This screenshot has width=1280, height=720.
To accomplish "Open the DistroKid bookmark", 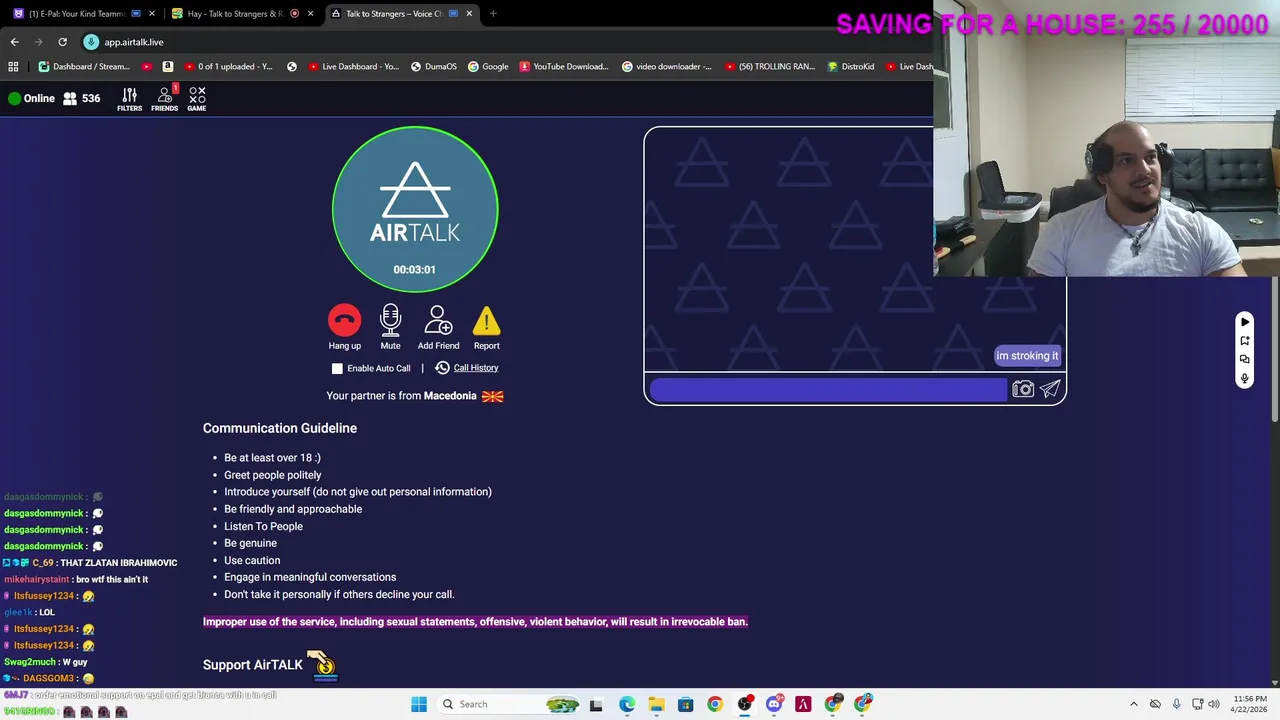I will tap(850, 67).
